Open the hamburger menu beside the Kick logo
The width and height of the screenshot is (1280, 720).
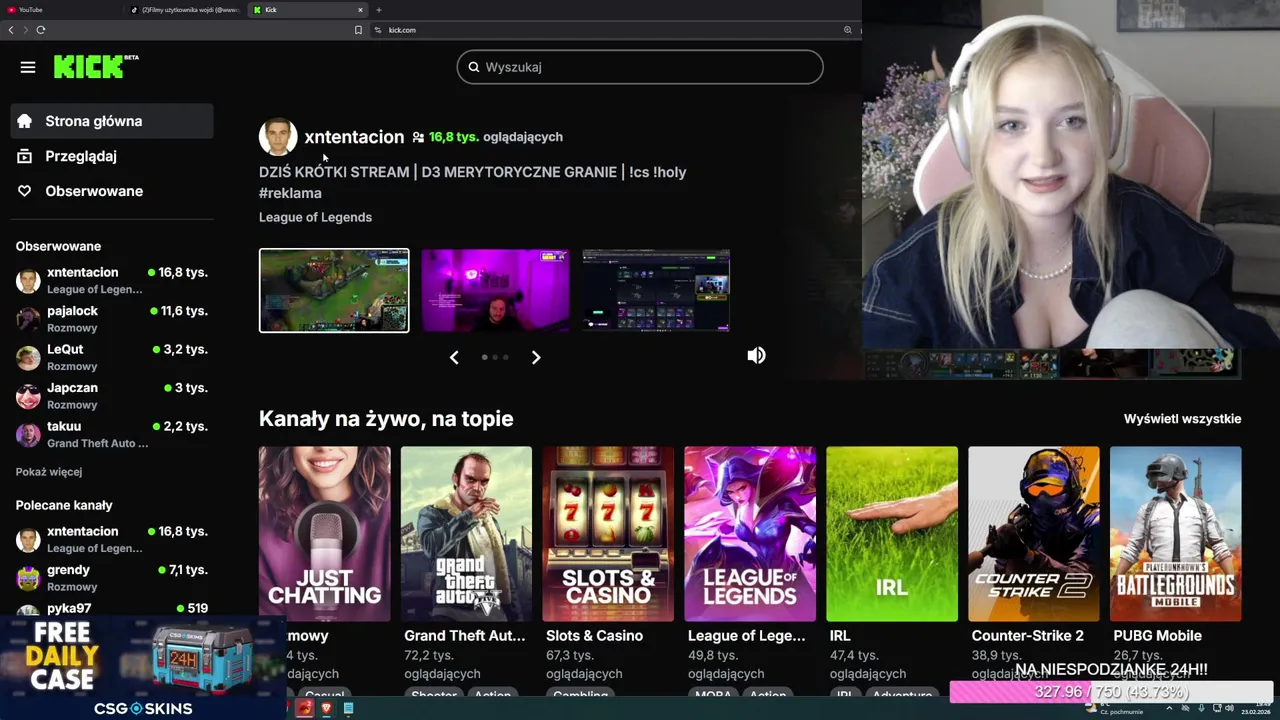click(28, 67)
